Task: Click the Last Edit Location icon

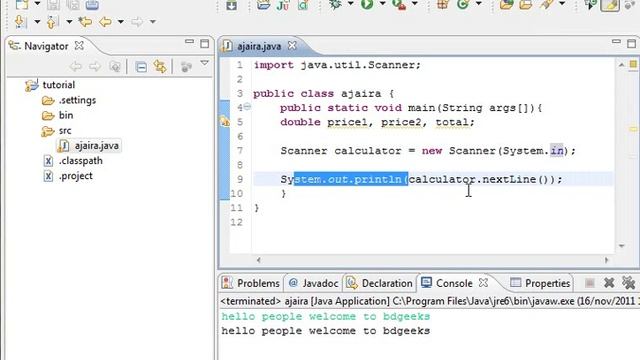Action: point(85,22)
